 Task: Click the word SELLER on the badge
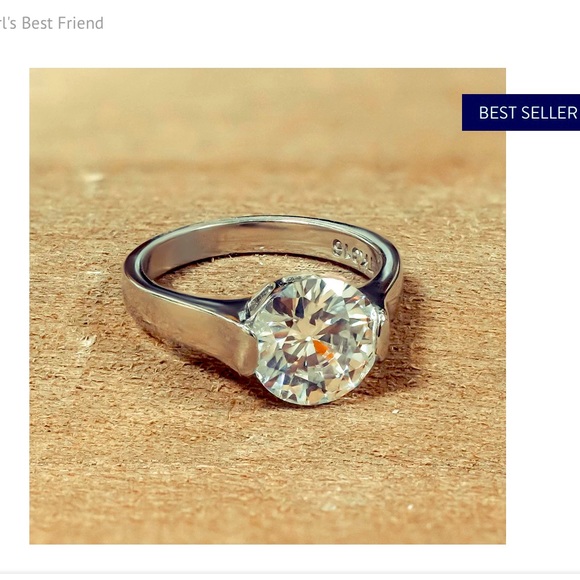[x=550, y=112]
